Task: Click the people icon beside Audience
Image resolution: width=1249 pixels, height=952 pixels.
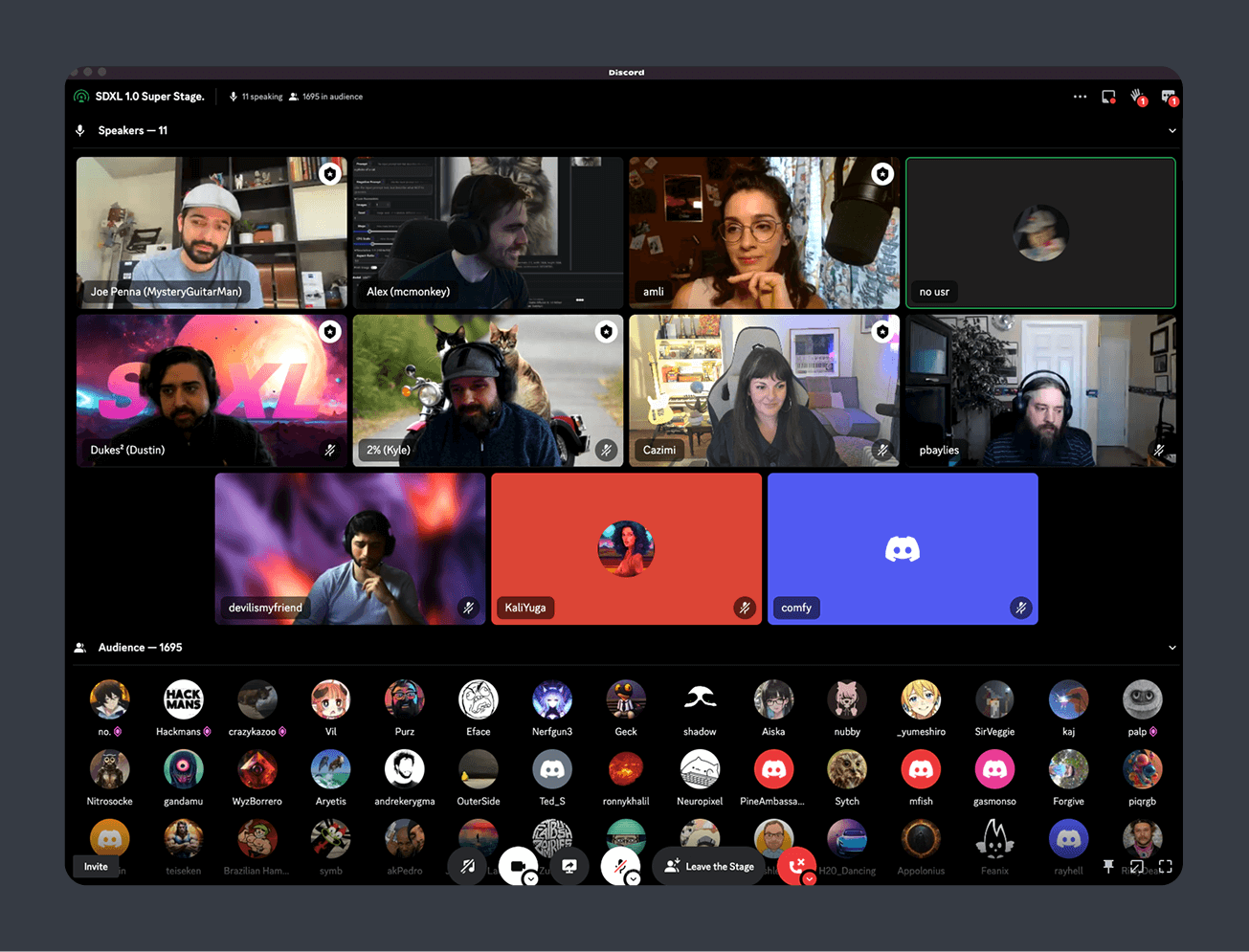Action: tap(80, 648)
